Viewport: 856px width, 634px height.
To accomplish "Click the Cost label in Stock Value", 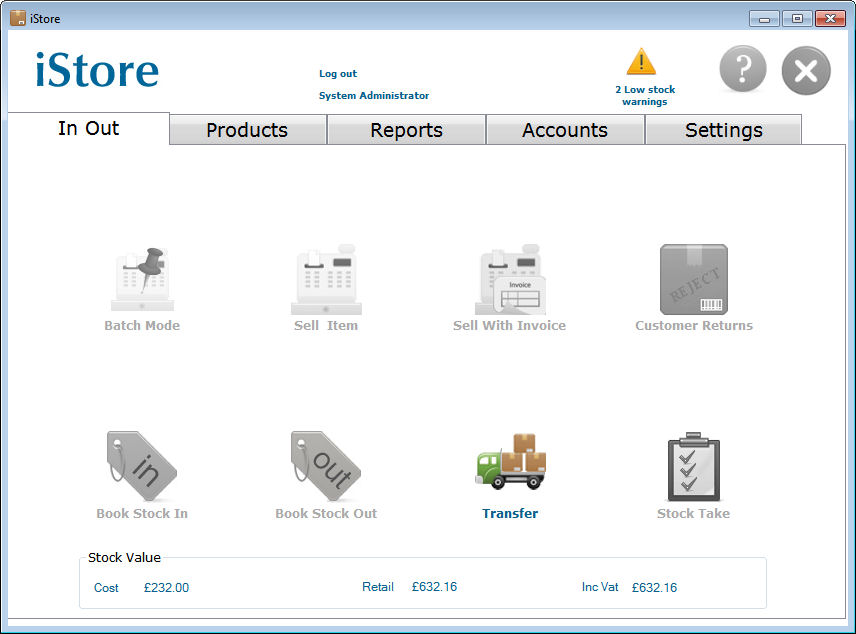I will point(106,588).
